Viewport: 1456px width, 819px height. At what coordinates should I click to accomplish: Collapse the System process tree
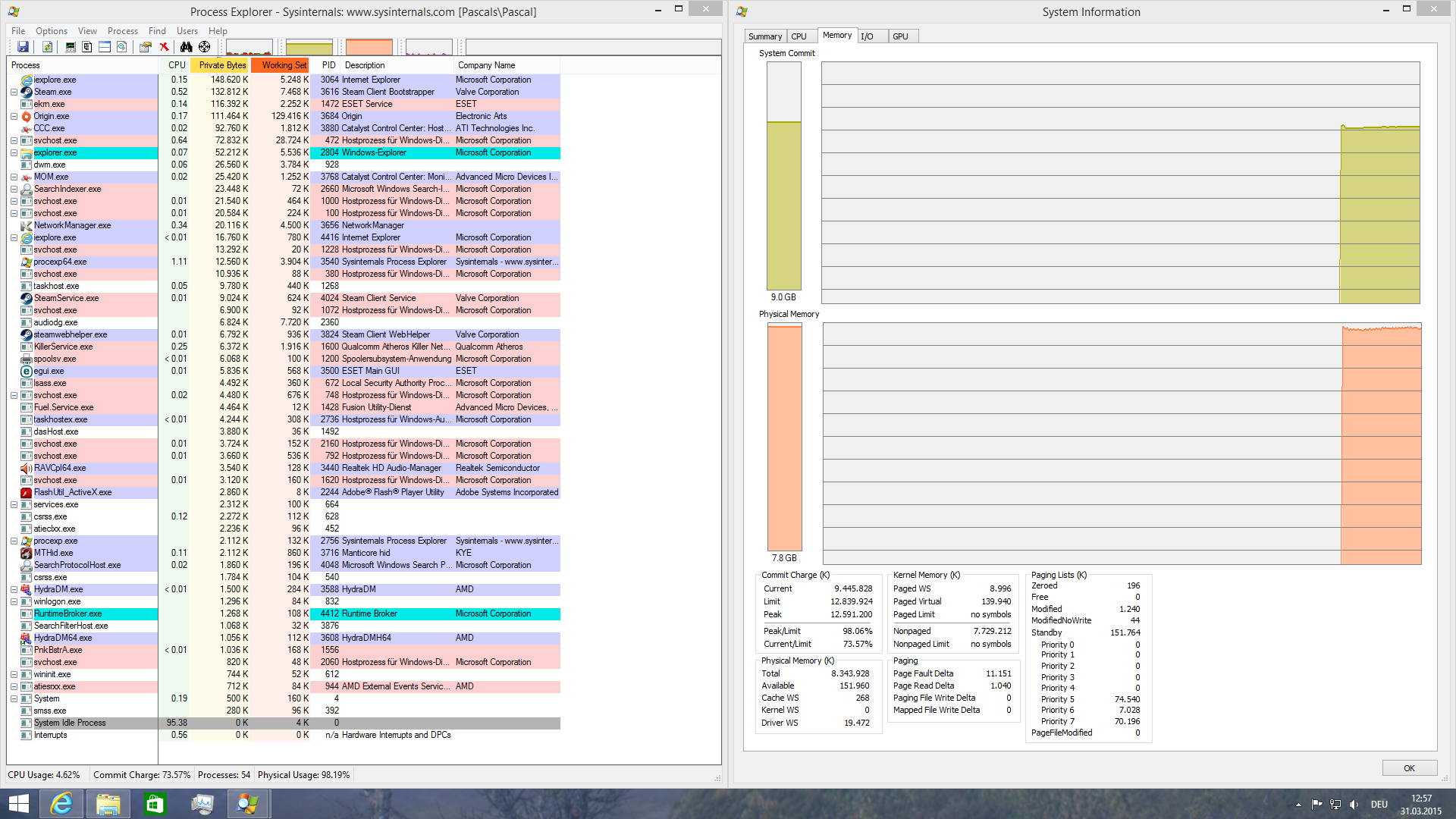pyautogui.click(x=14, y=698)
